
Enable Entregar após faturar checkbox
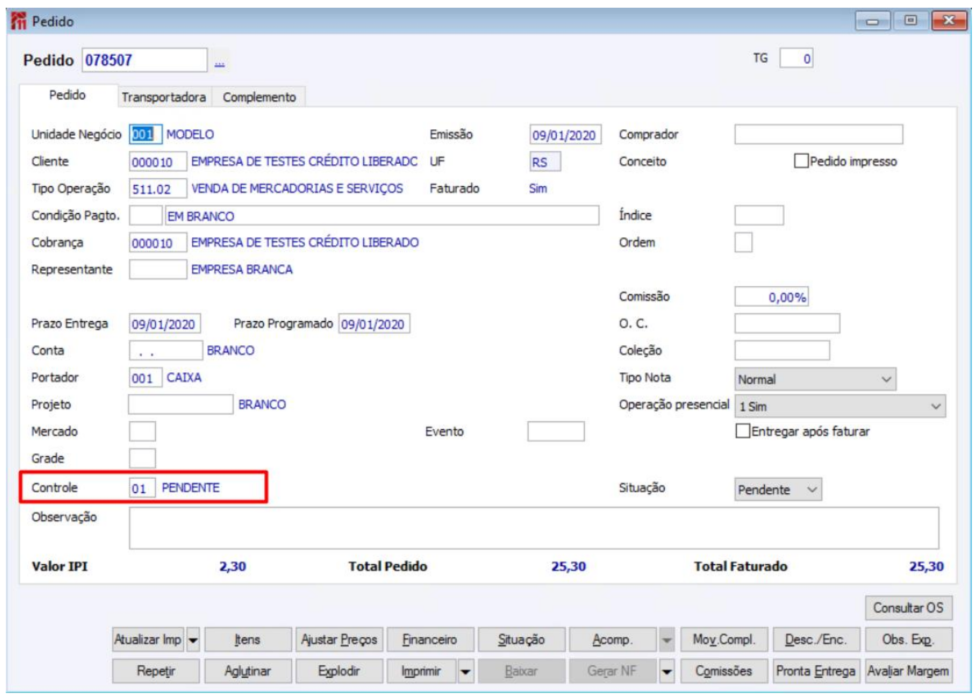(742, 431)
